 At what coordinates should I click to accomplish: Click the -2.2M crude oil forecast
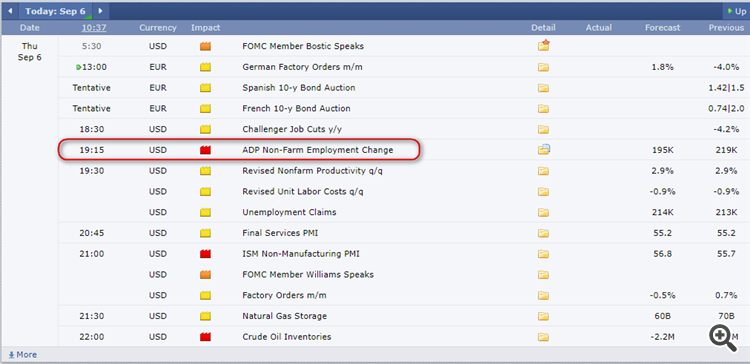pyautogui.click(x=662, y=337)
